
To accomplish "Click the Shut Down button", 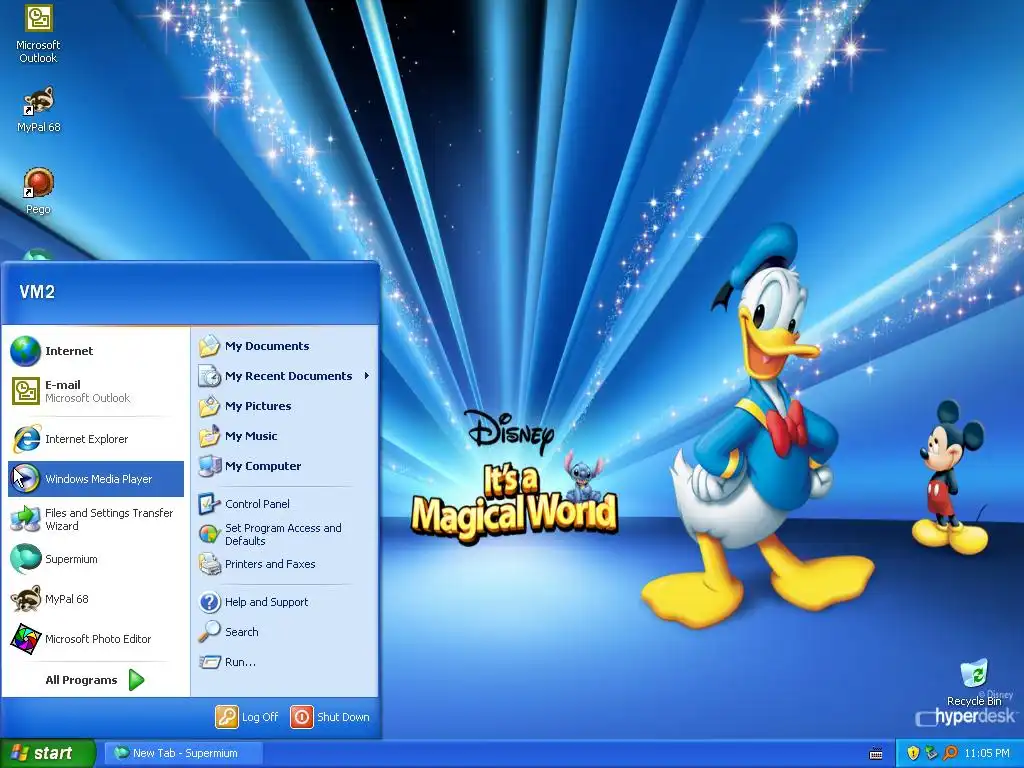I will [x=330, y=716].
